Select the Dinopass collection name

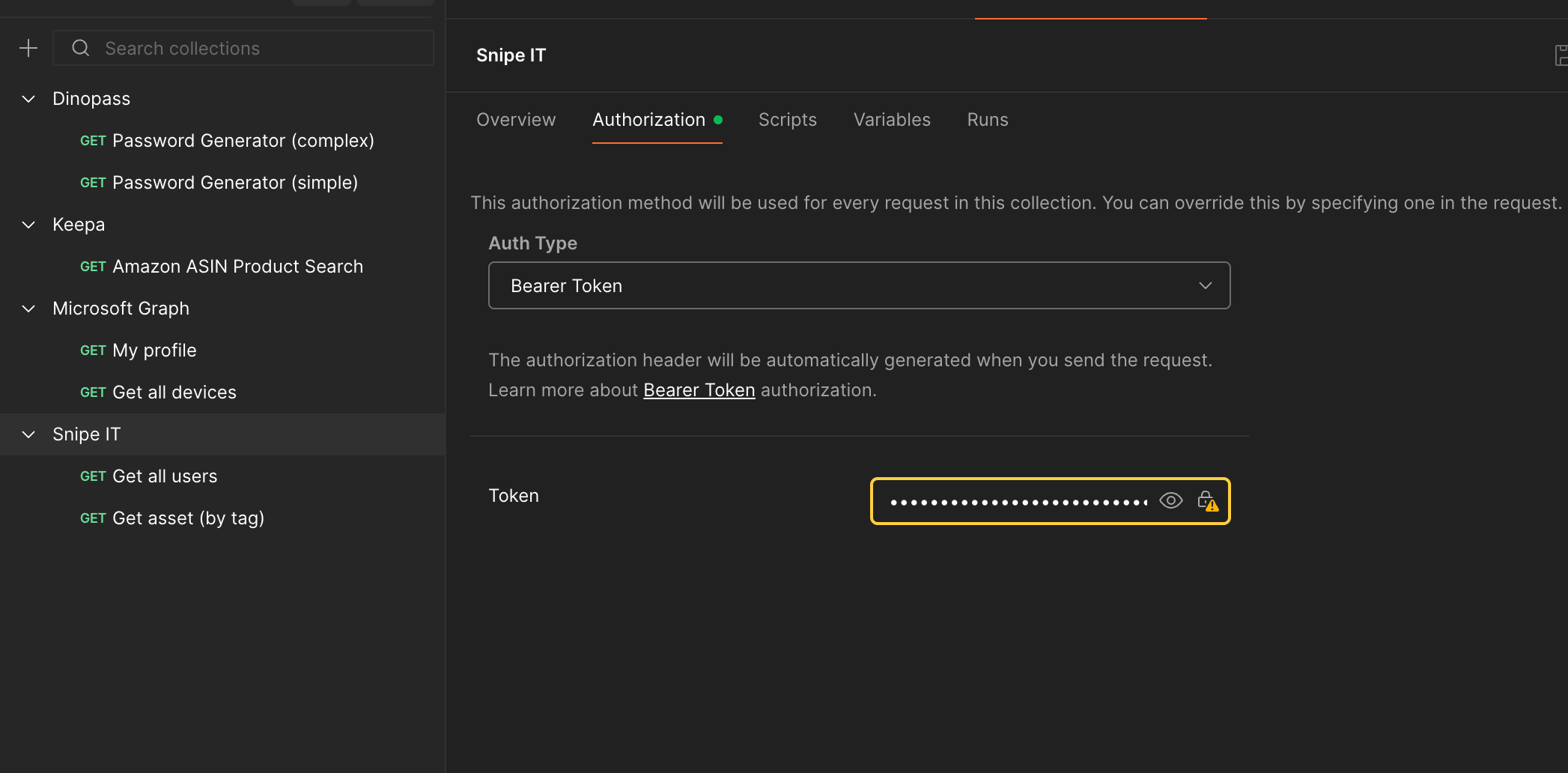coord(91,99)
